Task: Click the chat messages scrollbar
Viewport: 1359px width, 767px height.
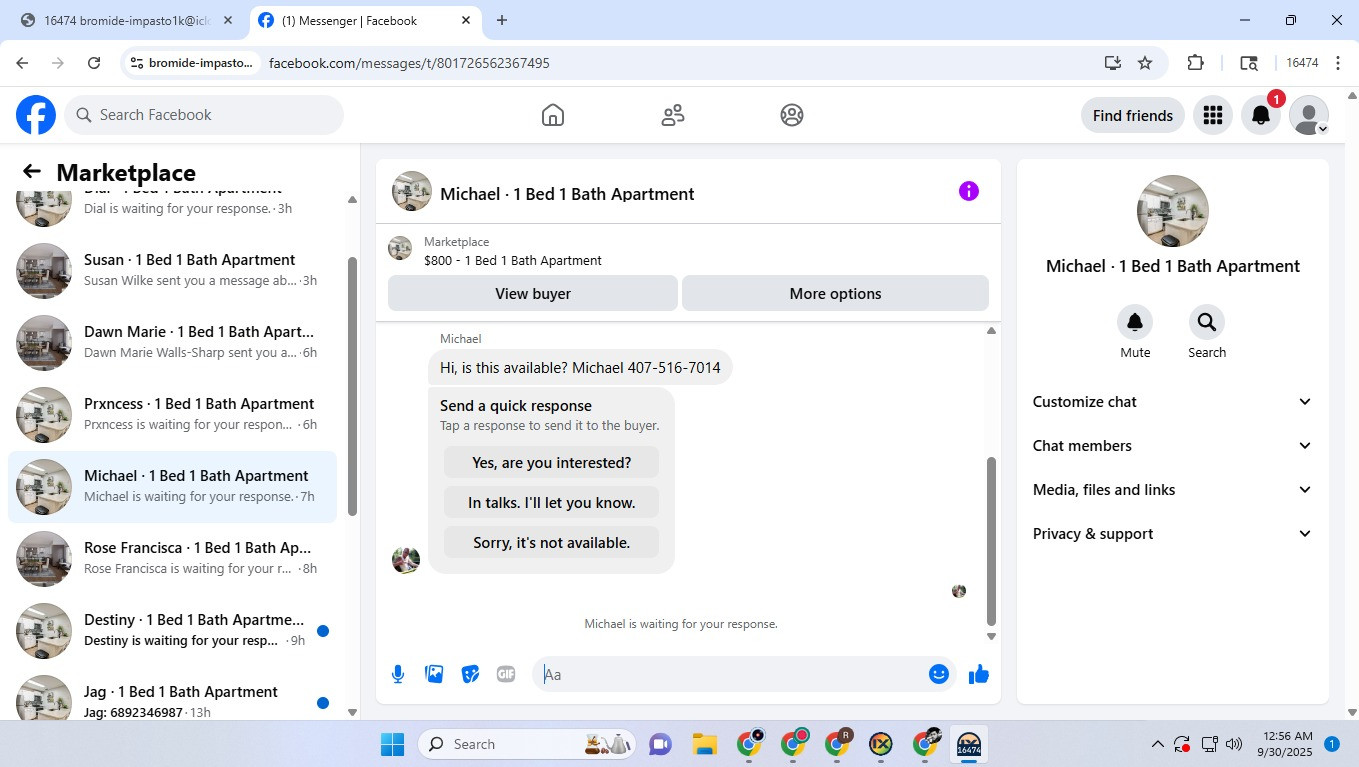Action: (x=991, y=541)
